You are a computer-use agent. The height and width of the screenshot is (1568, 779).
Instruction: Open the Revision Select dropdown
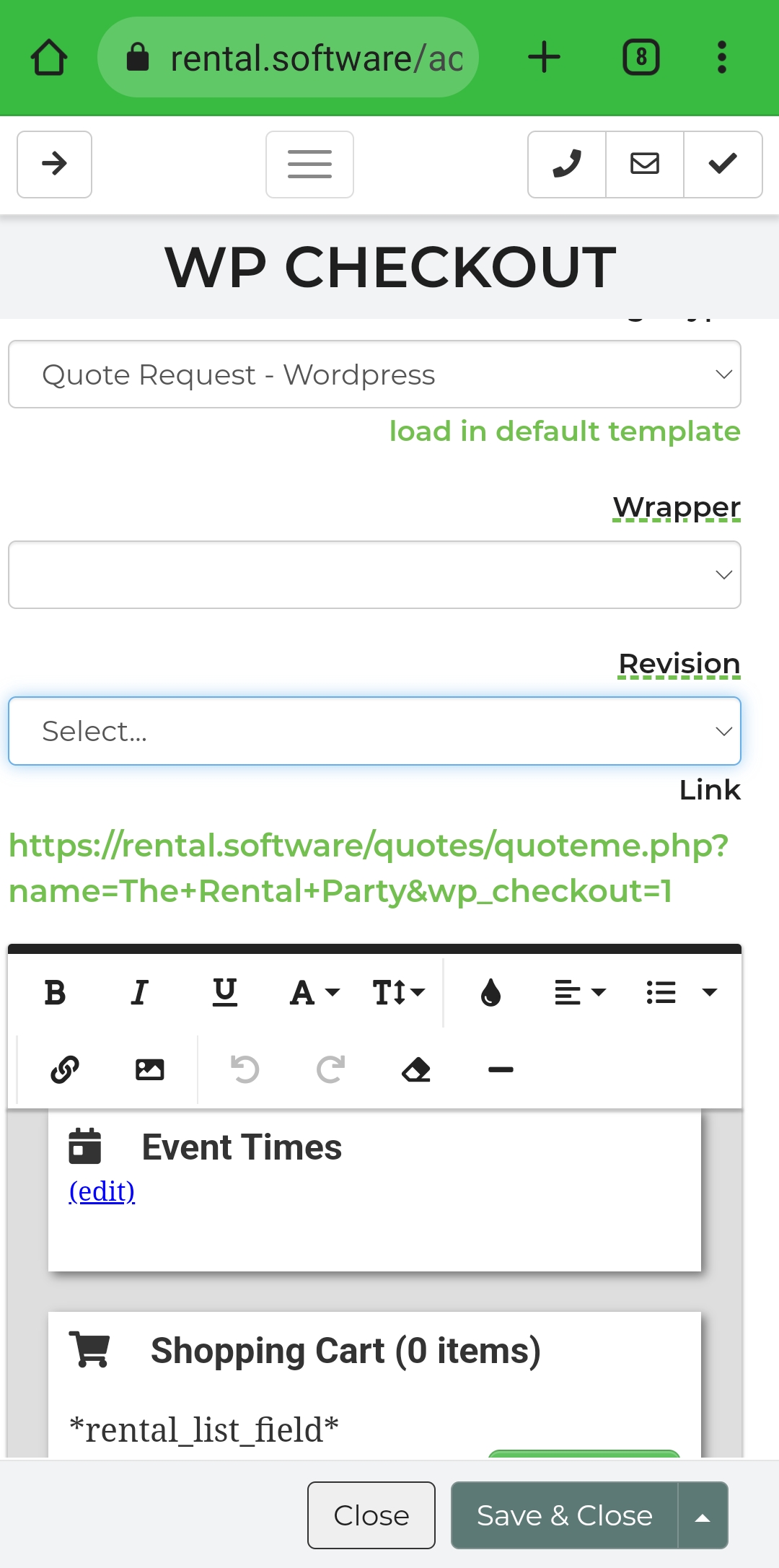pos(374,731)
